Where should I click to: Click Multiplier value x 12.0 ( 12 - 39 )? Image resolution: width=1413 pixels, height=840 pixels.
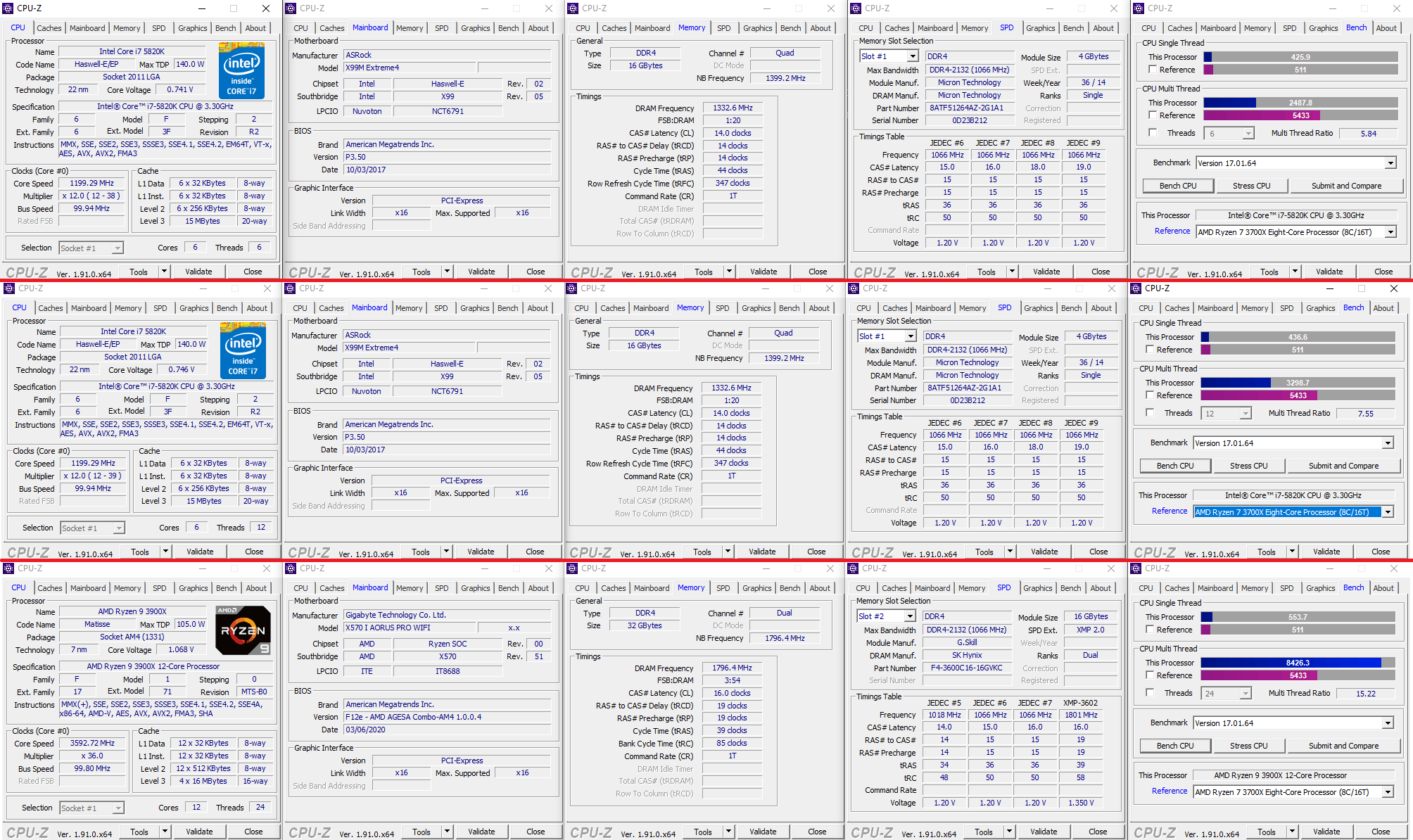93,476
